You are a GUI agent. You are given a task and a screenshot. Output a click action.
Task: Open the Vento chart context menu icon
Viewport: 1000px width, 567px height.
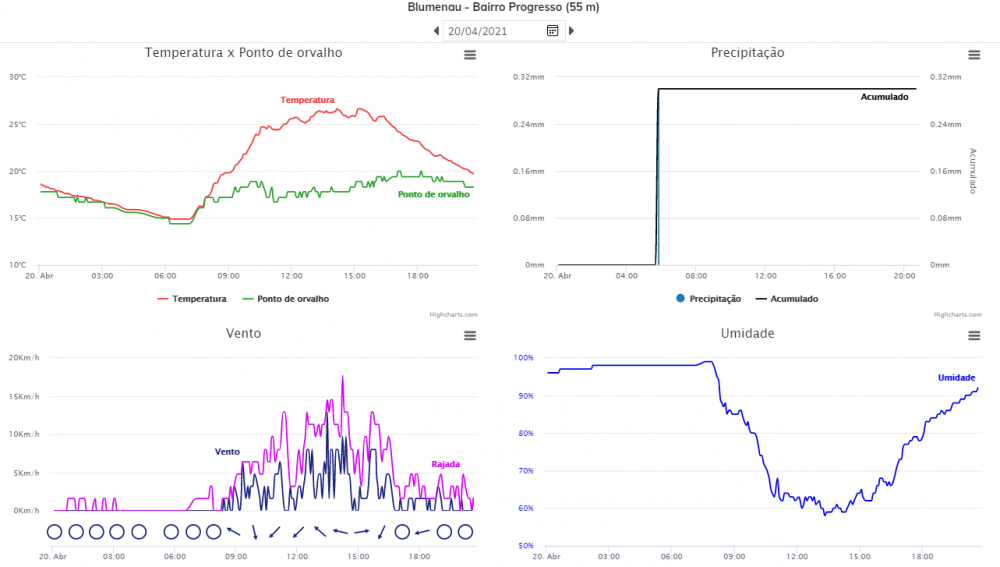point(470,336)
